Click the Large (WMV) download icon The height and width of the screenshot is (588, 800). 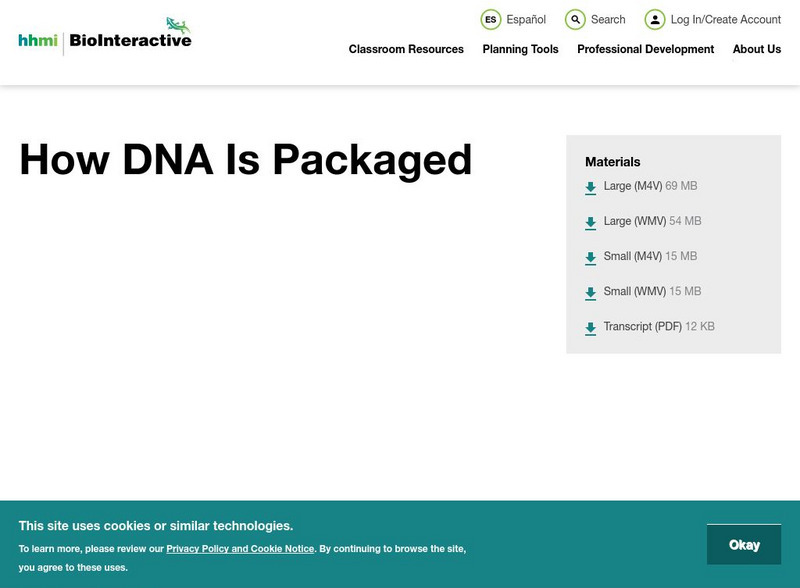coord(589,222)
